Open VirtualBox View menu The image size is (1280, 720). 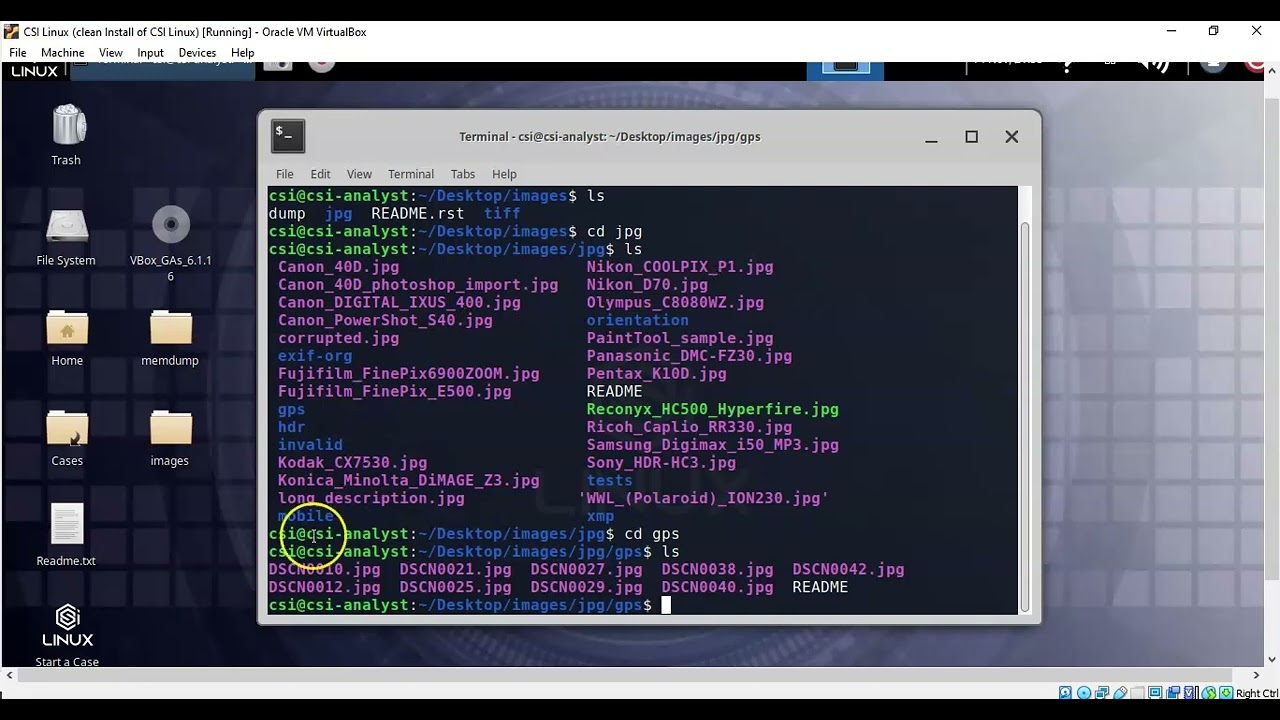coord(111,52)
